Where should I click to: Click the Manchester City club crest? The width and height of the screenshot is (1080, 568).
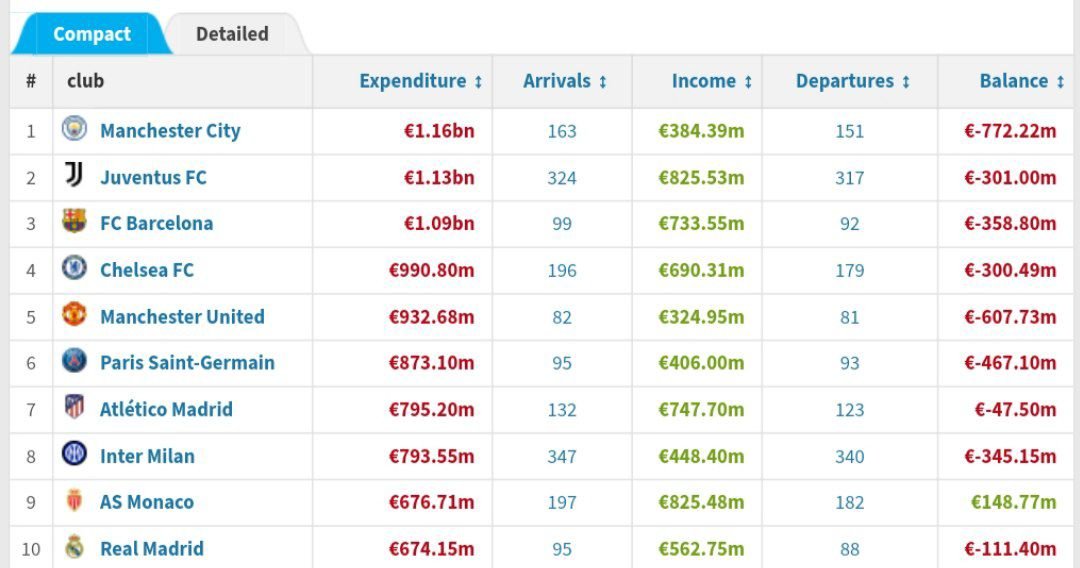74,129
